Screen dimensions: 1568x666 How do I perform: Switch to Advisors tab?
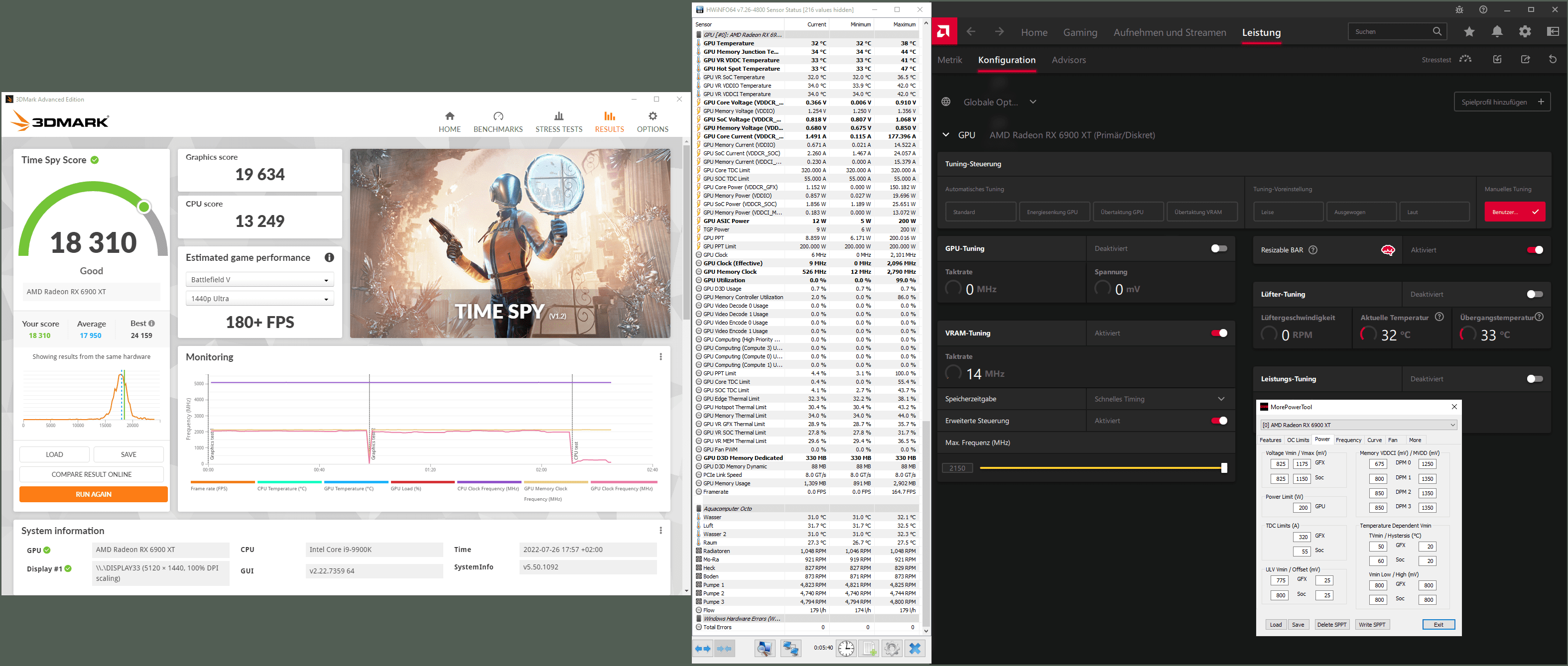pyautogui.click(x=1068, y=60)
